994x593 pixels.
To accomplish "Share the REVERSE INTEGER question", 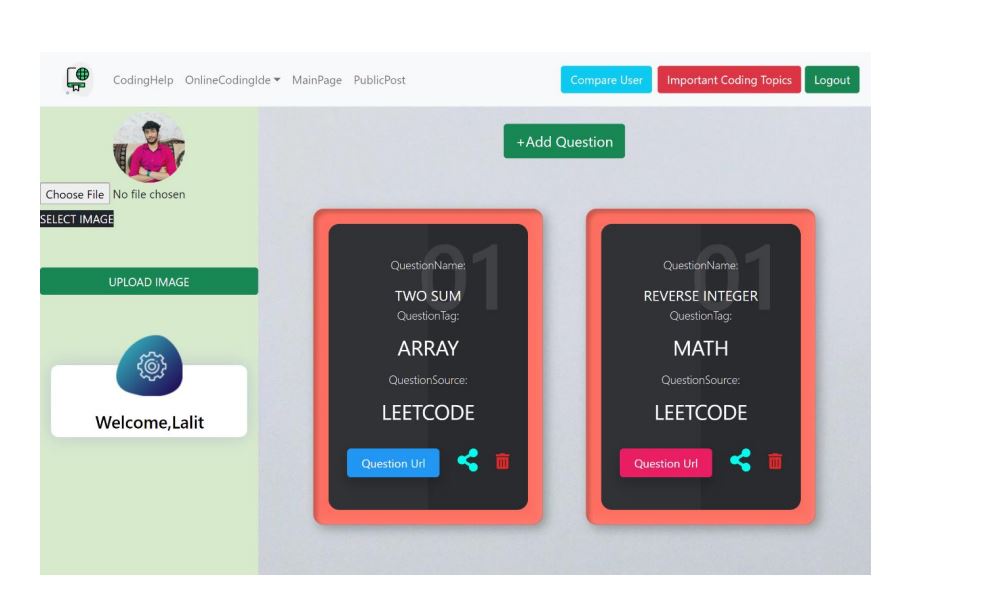I will click(x=740, y=461).
